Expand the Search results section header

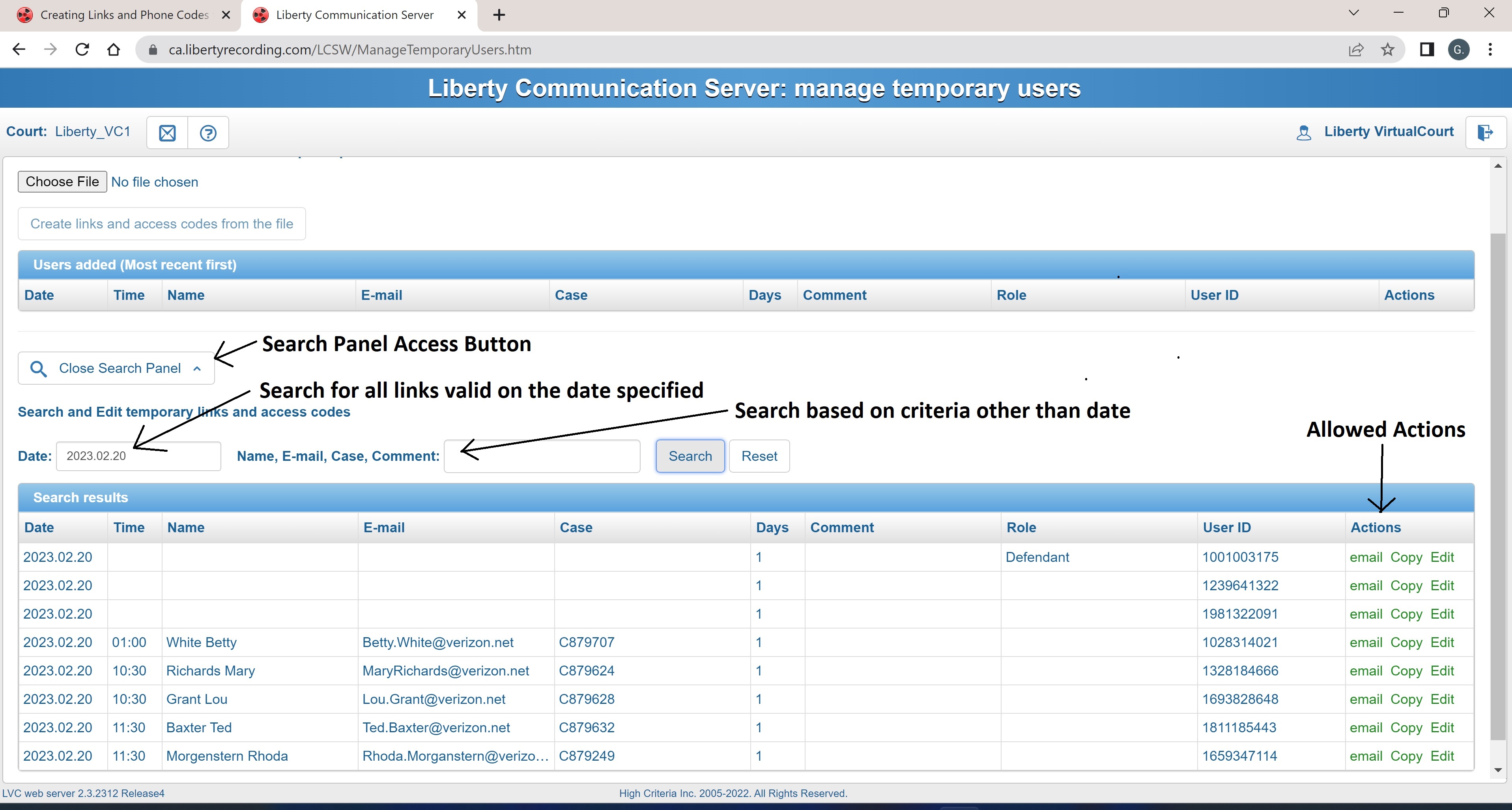point(81,497)
